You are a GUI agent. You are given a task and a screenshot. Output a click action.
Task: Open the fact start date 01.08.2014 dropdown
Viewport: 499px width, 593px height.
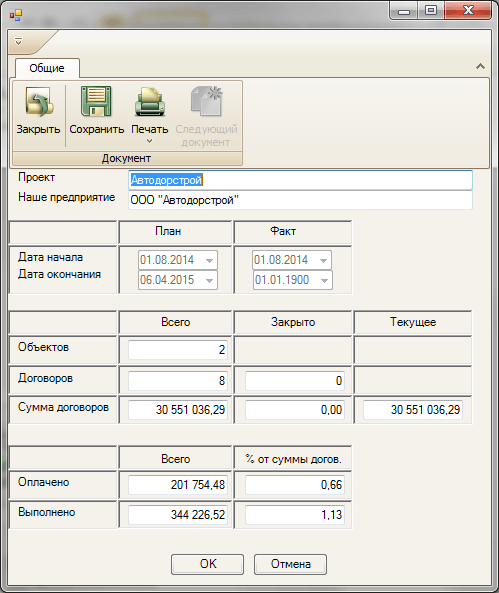click(x=323, y=260)
